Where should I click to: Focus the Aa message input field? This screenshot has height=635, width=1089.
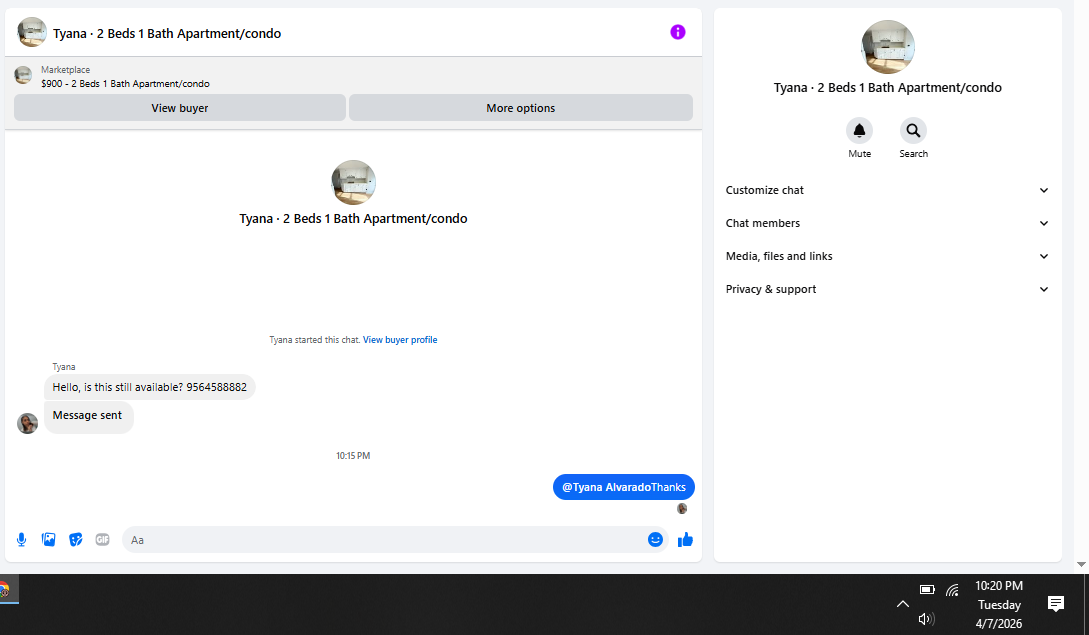pyautogui.click(x=382, y=540)
